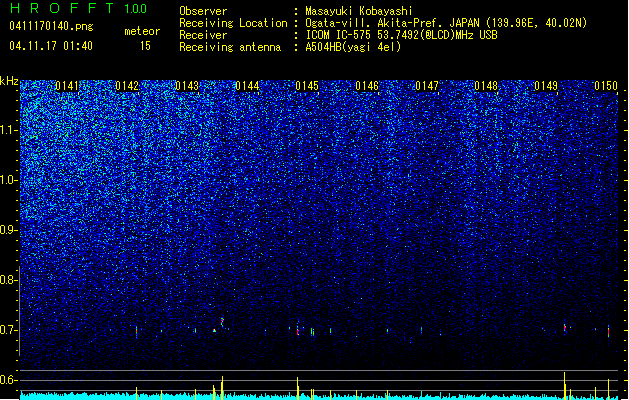Click the 0.9 kHz axis label

pyautogui.click(x=8, y=230)
